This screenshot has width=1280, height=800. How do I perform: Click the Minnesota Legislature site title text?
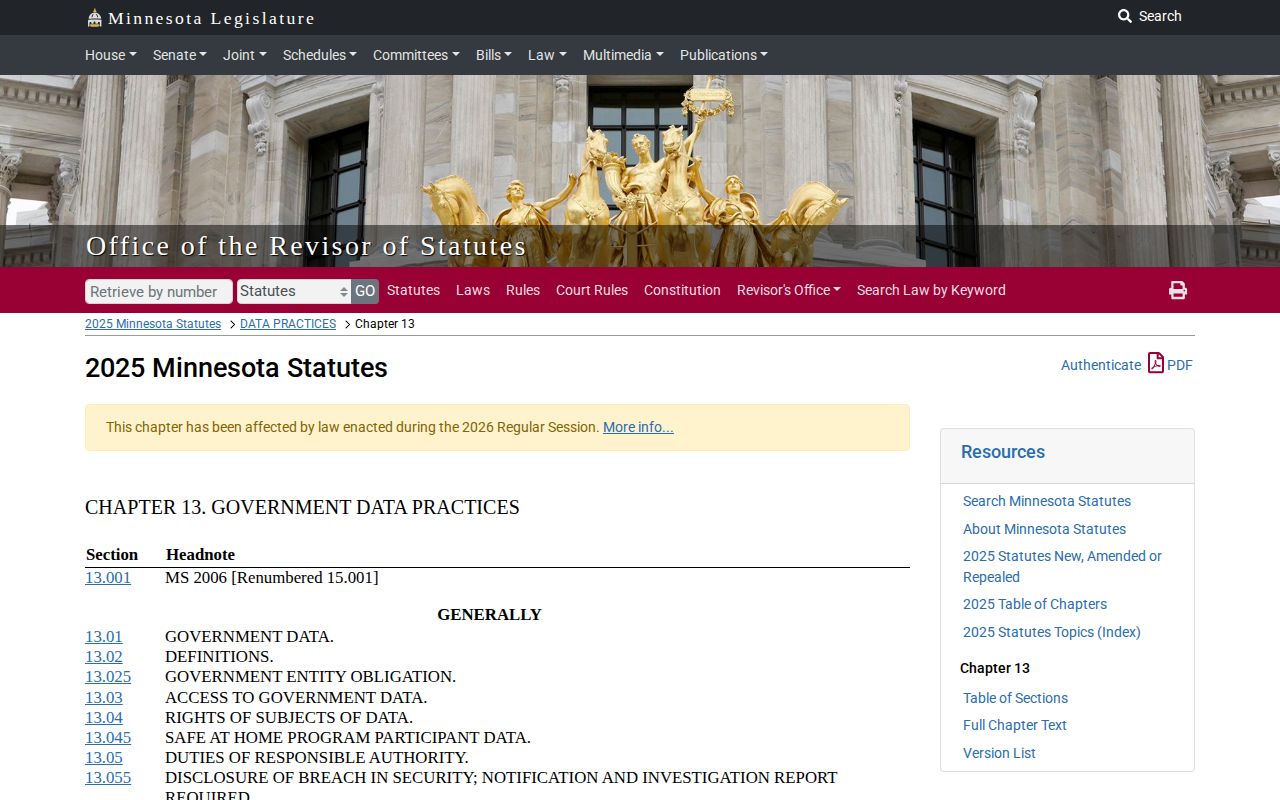[211, 18]
